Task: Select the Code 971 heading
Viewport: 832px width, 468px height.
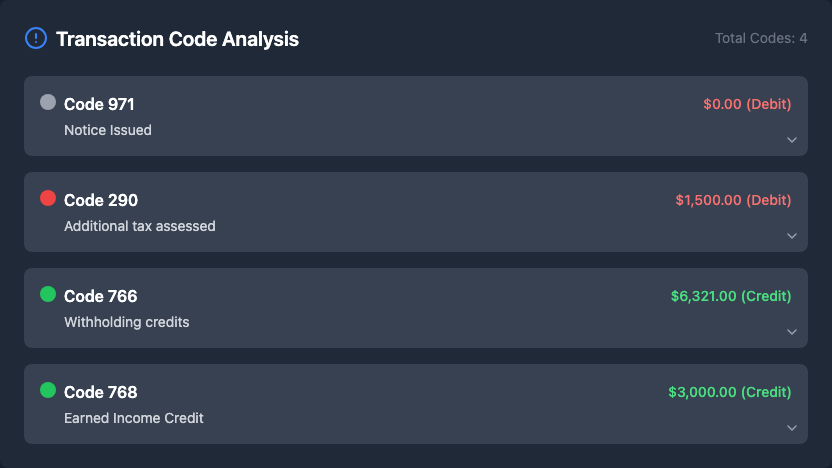Action: click(x=99, y=104)
